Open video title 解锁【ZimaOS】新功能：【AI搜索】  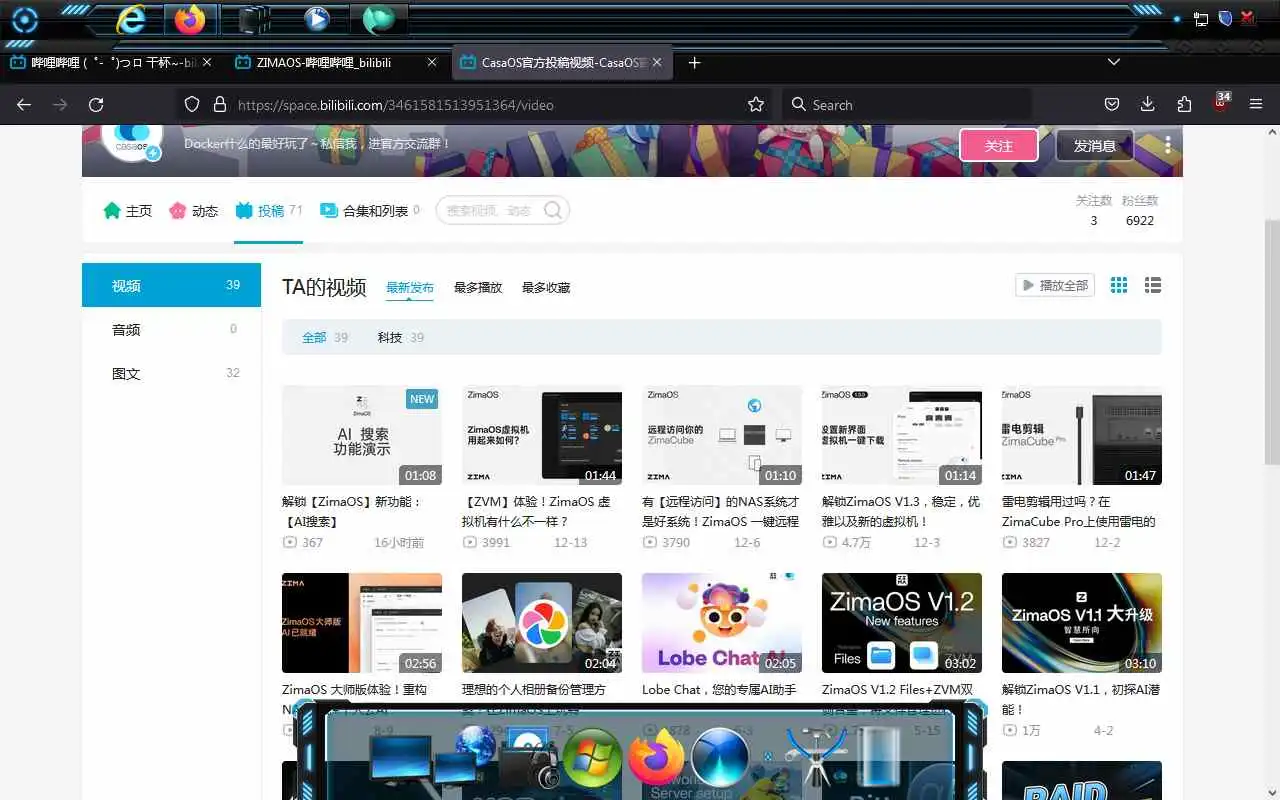coord(352,511)
